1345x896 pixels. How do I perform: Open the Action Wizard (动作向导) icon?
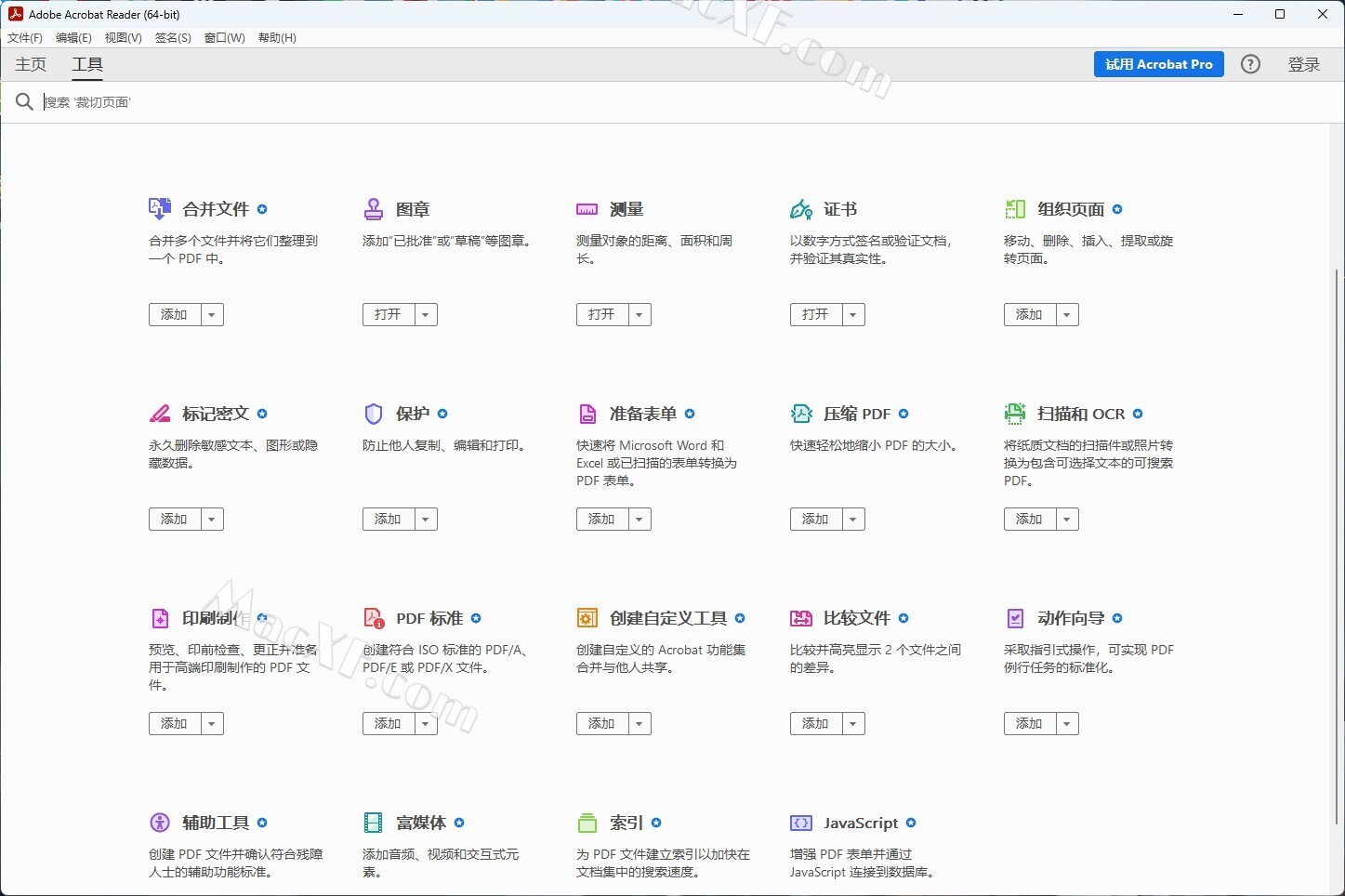[x=1015, y=618]
